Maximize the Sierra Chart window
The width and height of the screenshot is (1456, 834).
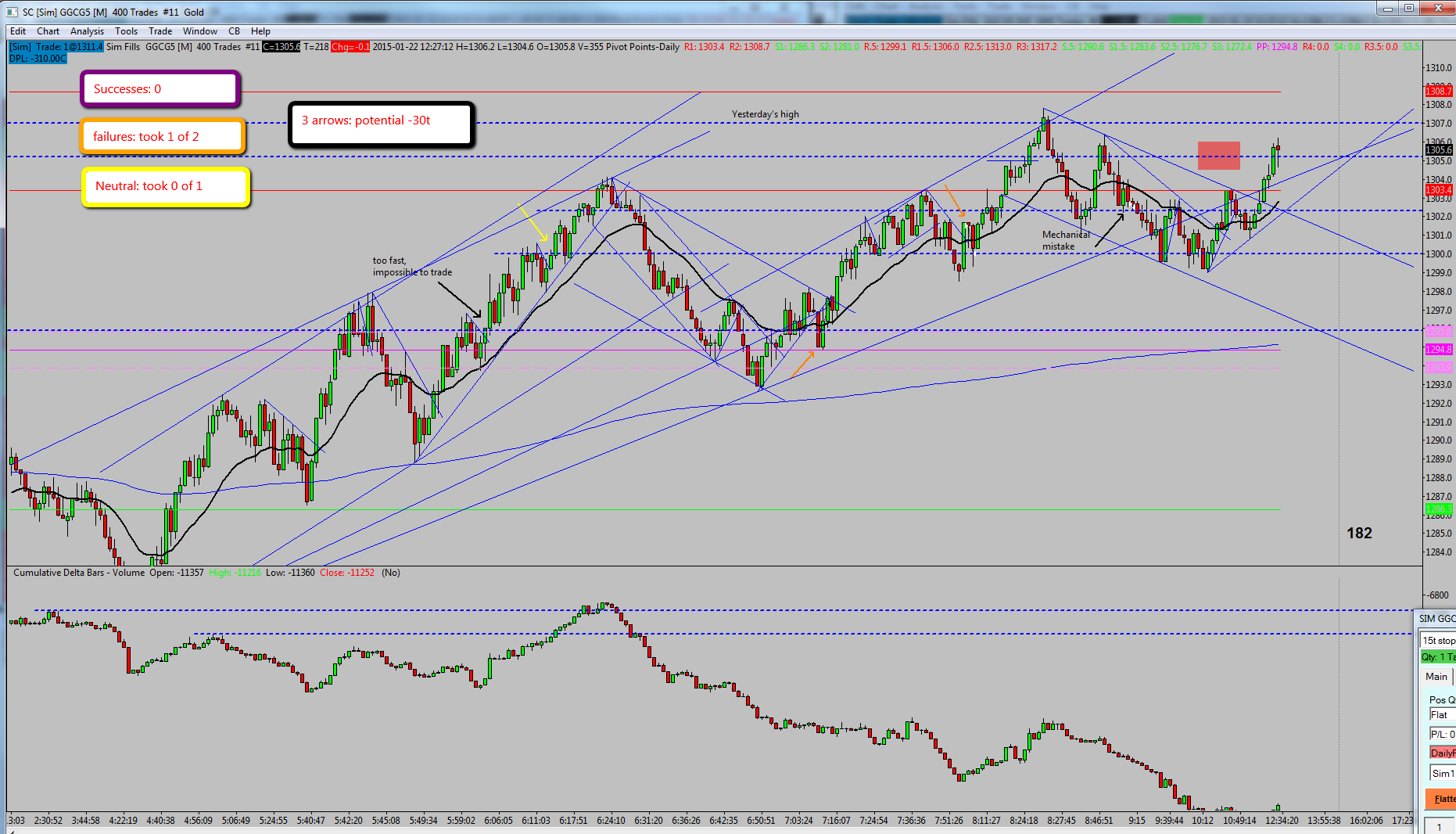[x=1408, y=9]
